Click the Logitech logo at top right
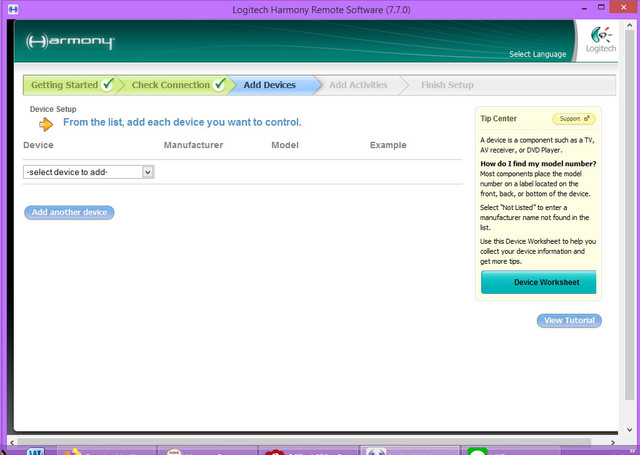 (600, 40)
